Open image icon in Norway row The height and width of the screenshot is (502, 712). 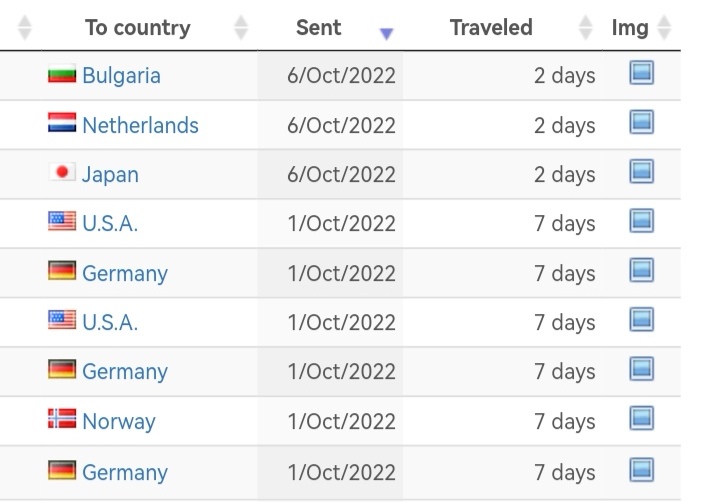(641, 418)
